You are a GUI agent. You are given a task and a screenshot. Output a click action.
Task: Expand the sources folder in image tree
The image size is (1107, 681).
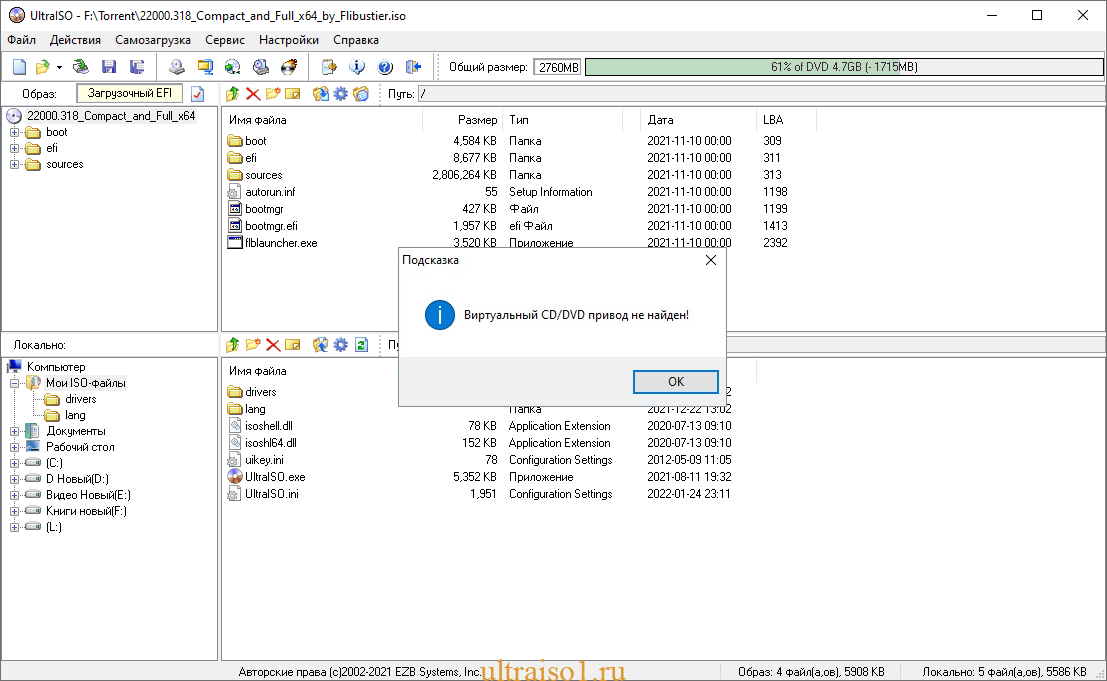pyautogui.click(x=15, y=164)
